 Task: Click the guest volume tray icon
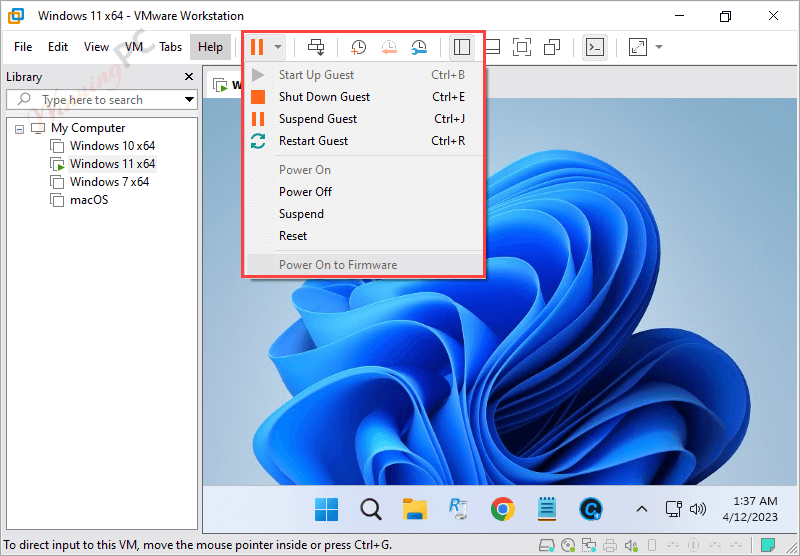[x=697, y=509]
